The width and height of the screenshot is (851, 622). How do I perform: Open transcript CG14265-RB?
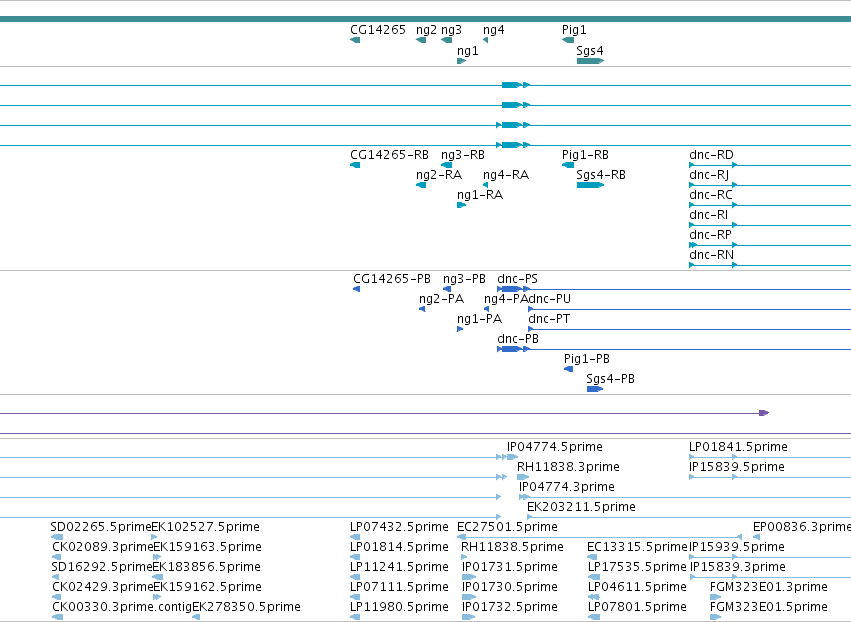click(x=355, y=165)
